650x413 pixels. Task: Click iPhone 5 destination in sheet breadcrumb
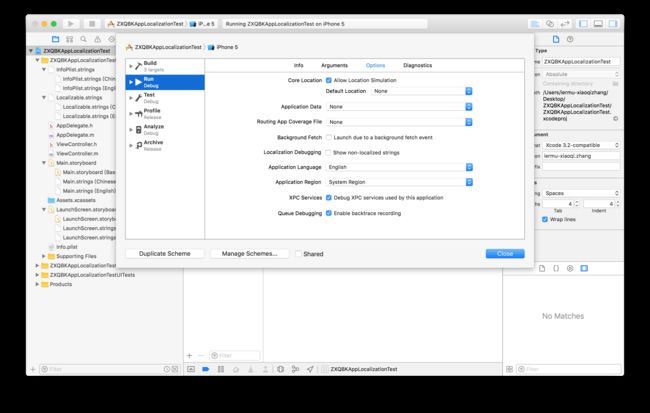(223, 47)
